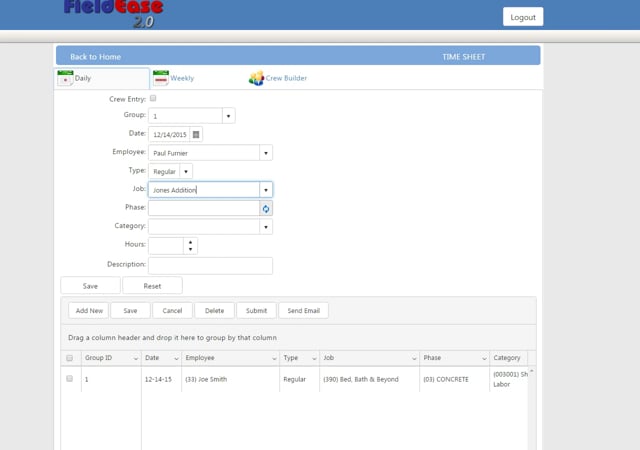Viewport: 640px width, 450px height.
Task: Click the form Save button above the grid
Action: (90, 286)
